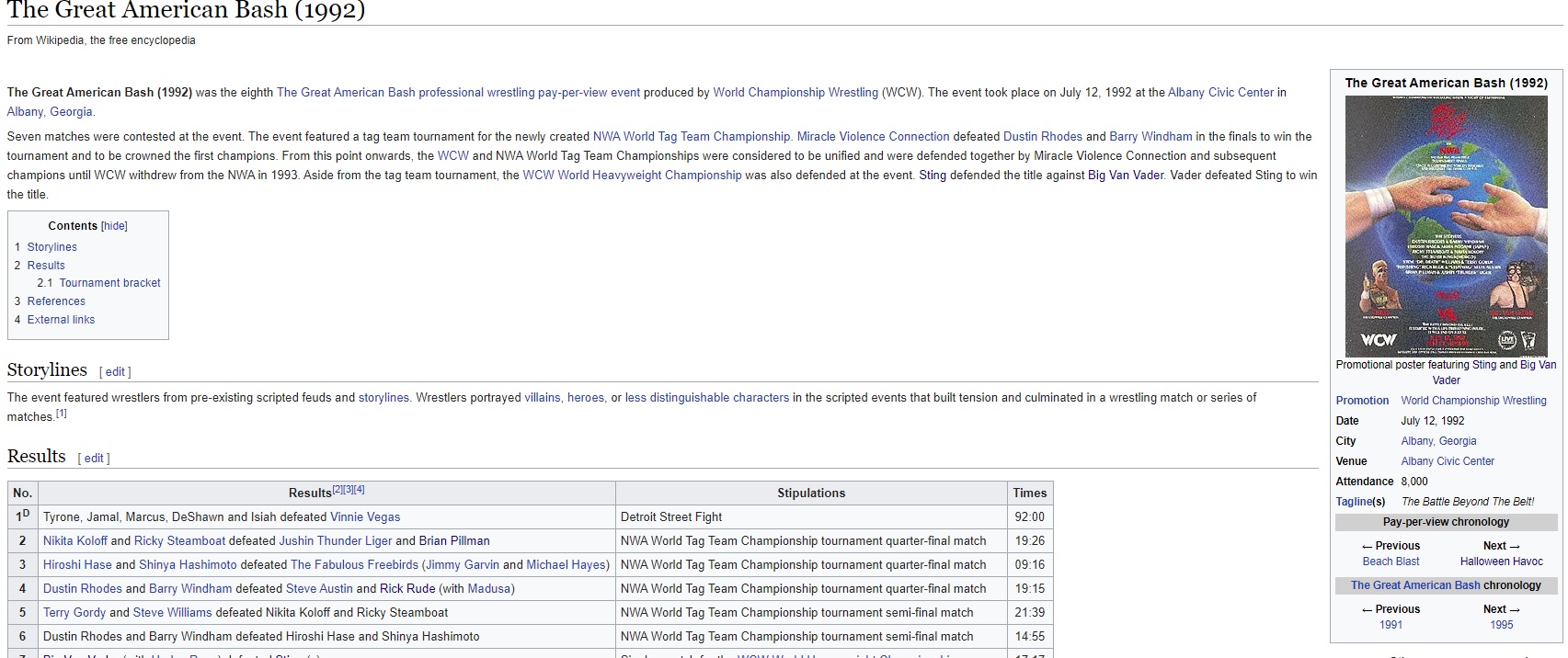This screenshot has height=658, width=1568.
Task: Edit the Results section
Action: 94,459
